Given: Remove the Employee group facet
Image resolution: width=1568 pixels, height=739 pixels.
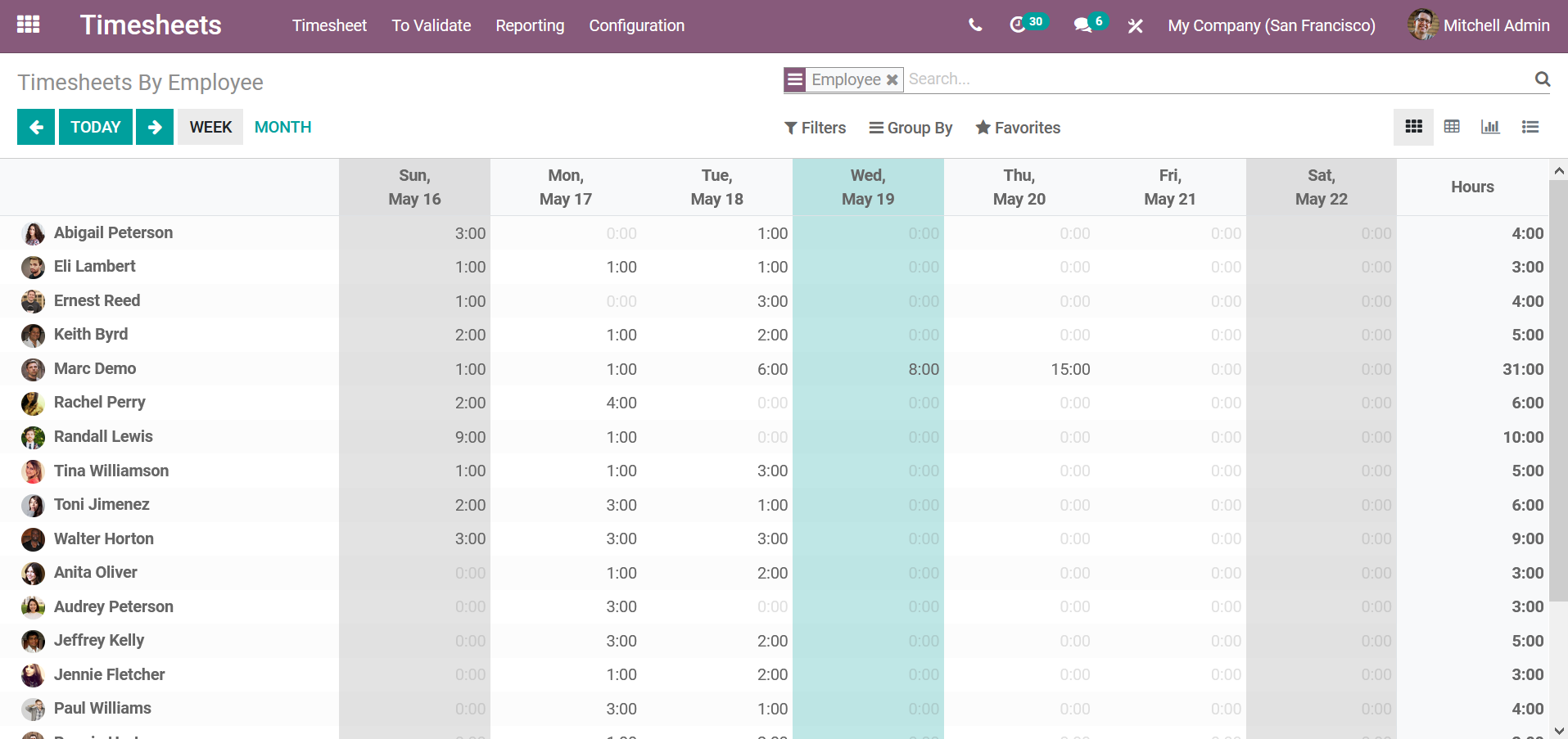Looking at the screenshot, I should pos(892,79).
